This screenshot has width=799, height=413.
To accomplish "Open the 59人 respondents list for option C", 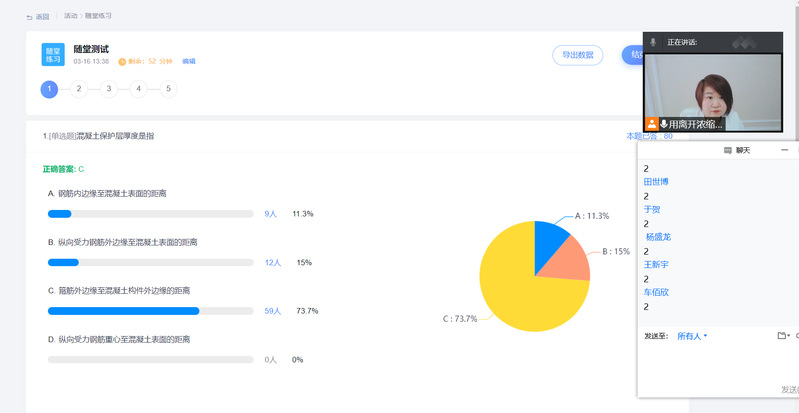I will 272,311.
